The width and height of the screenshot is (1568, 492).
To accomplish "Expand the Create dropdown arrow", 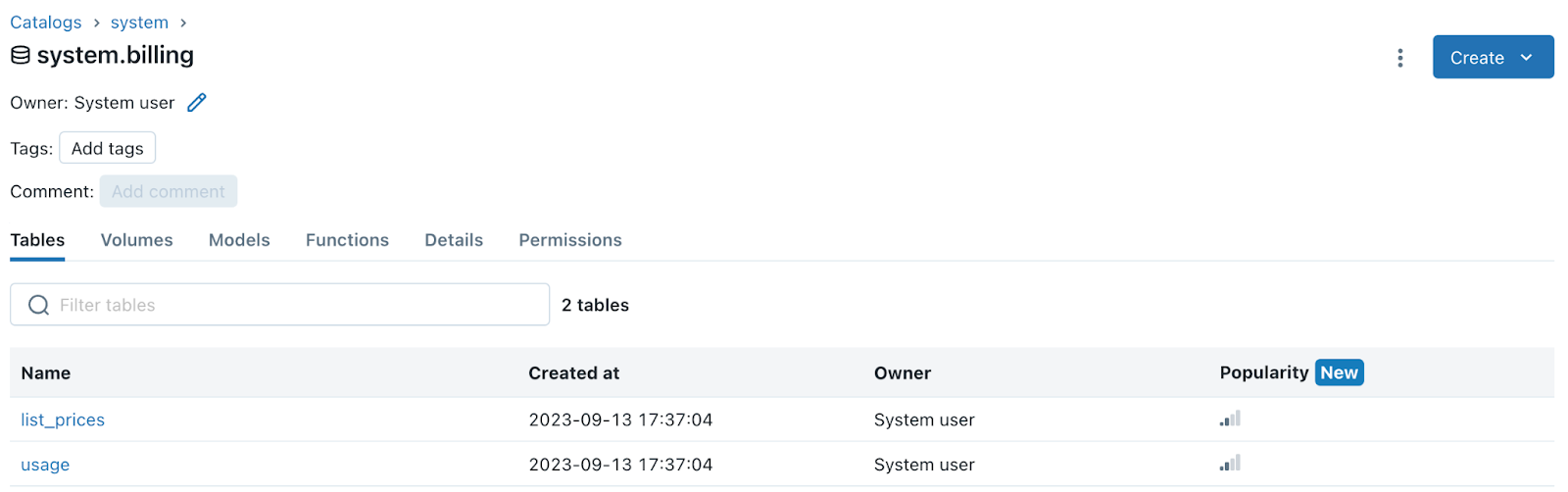I will [x=1526, y=58].
